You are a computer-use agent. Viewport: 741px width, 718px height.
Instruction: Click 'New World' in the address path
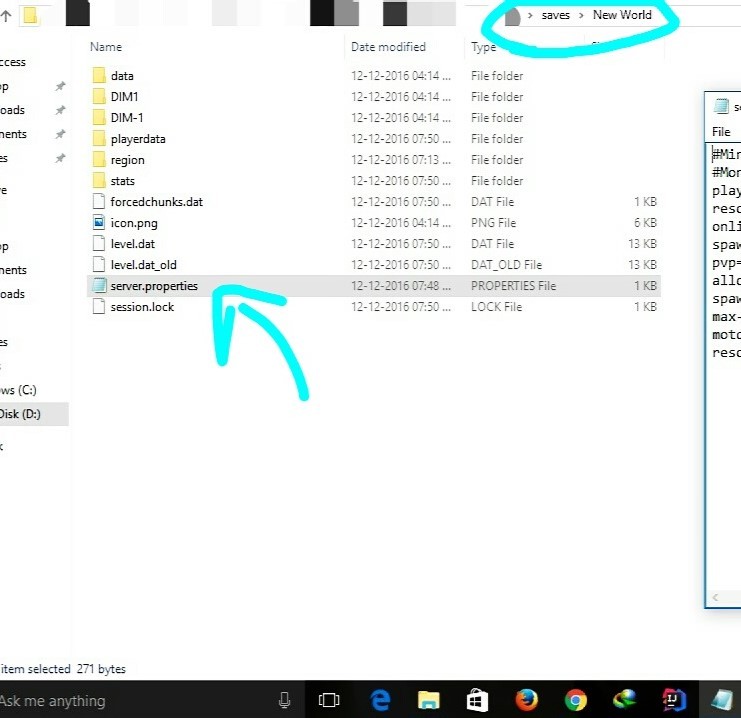click(x=622, y=15)
